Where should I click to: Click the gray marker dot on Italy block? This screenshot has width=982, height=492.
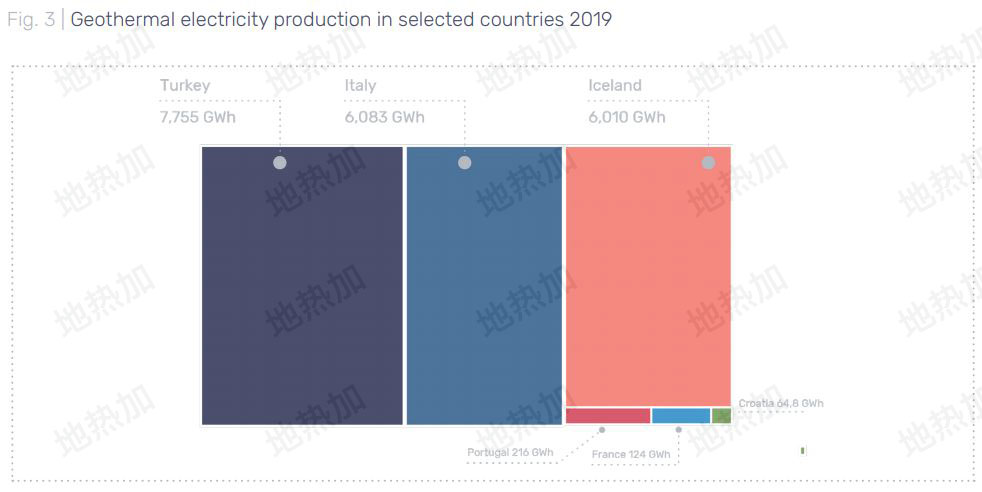(464, 162)
